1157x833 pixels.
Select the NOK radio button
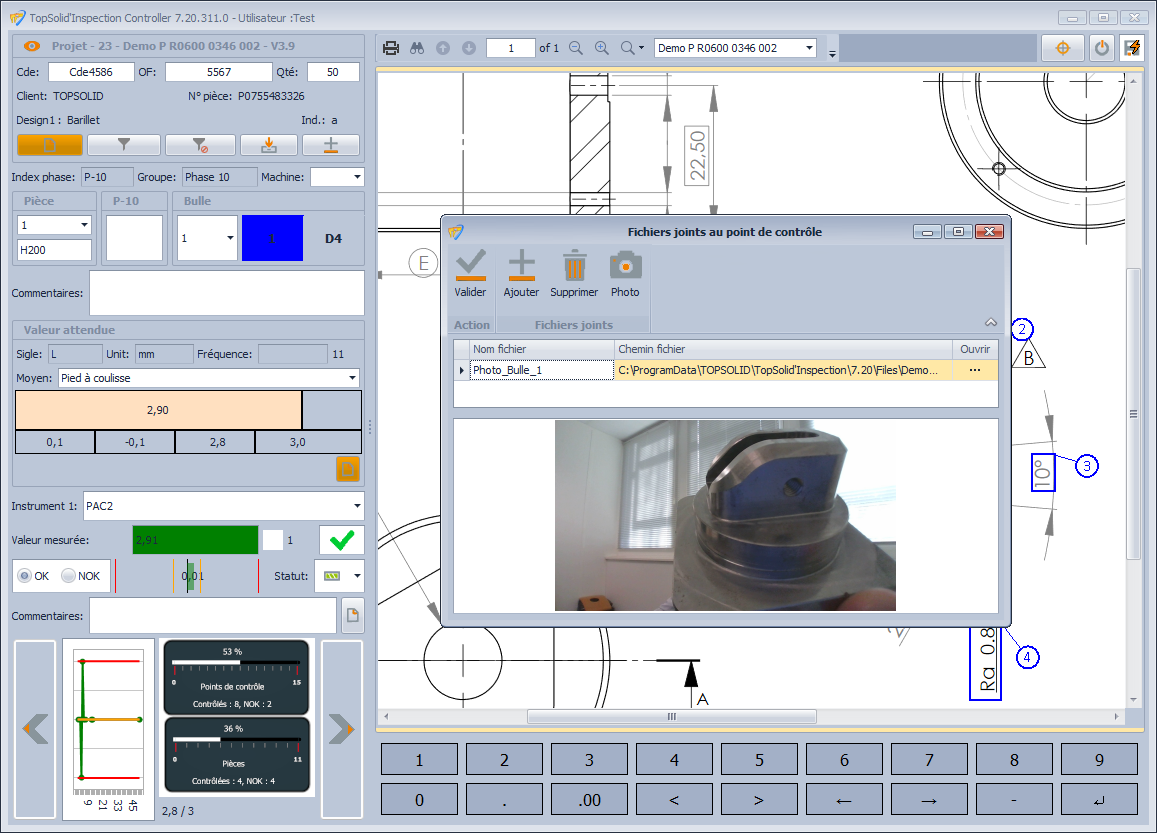pos(68,576)
